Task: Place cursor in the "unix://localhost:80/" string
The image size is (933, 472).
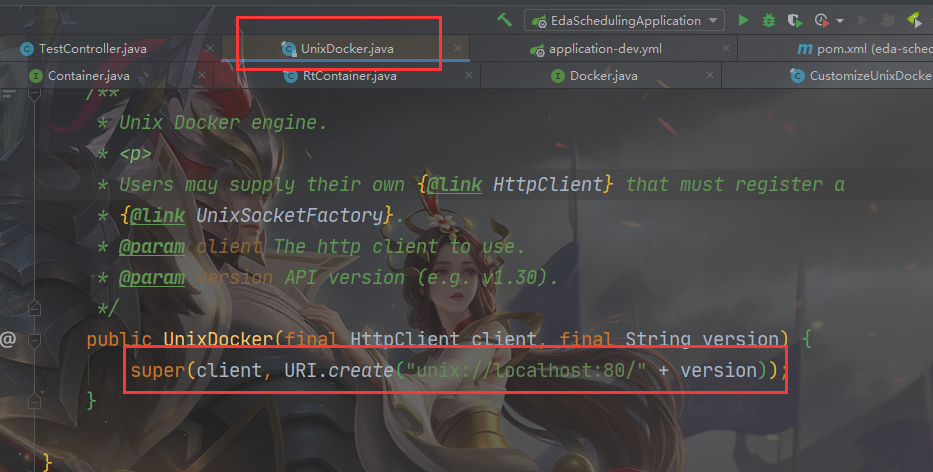Action: click(525, 370)
